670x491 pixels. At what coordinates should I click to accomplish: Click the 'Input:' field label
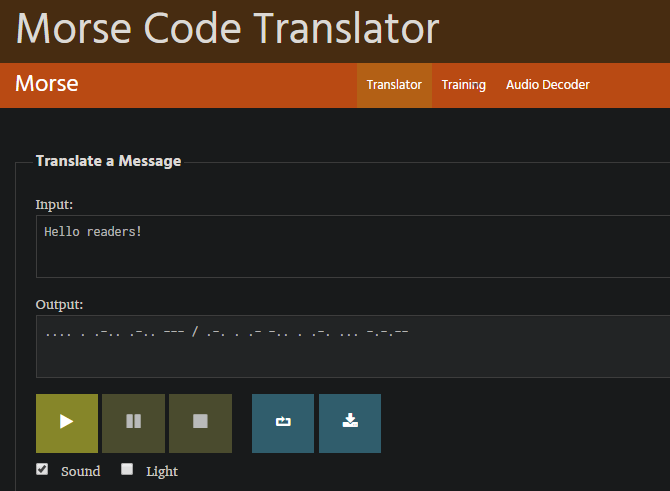point(55,204)
